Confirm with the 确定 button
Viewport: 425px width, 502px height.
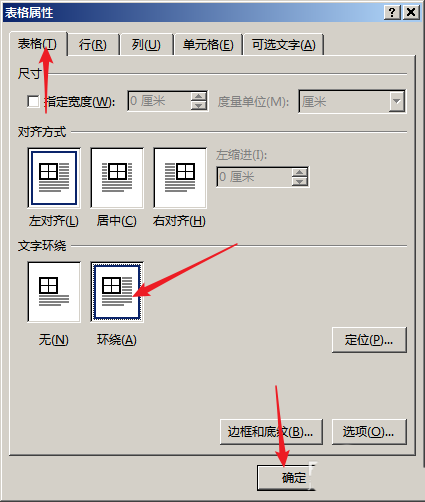(286, 478)
